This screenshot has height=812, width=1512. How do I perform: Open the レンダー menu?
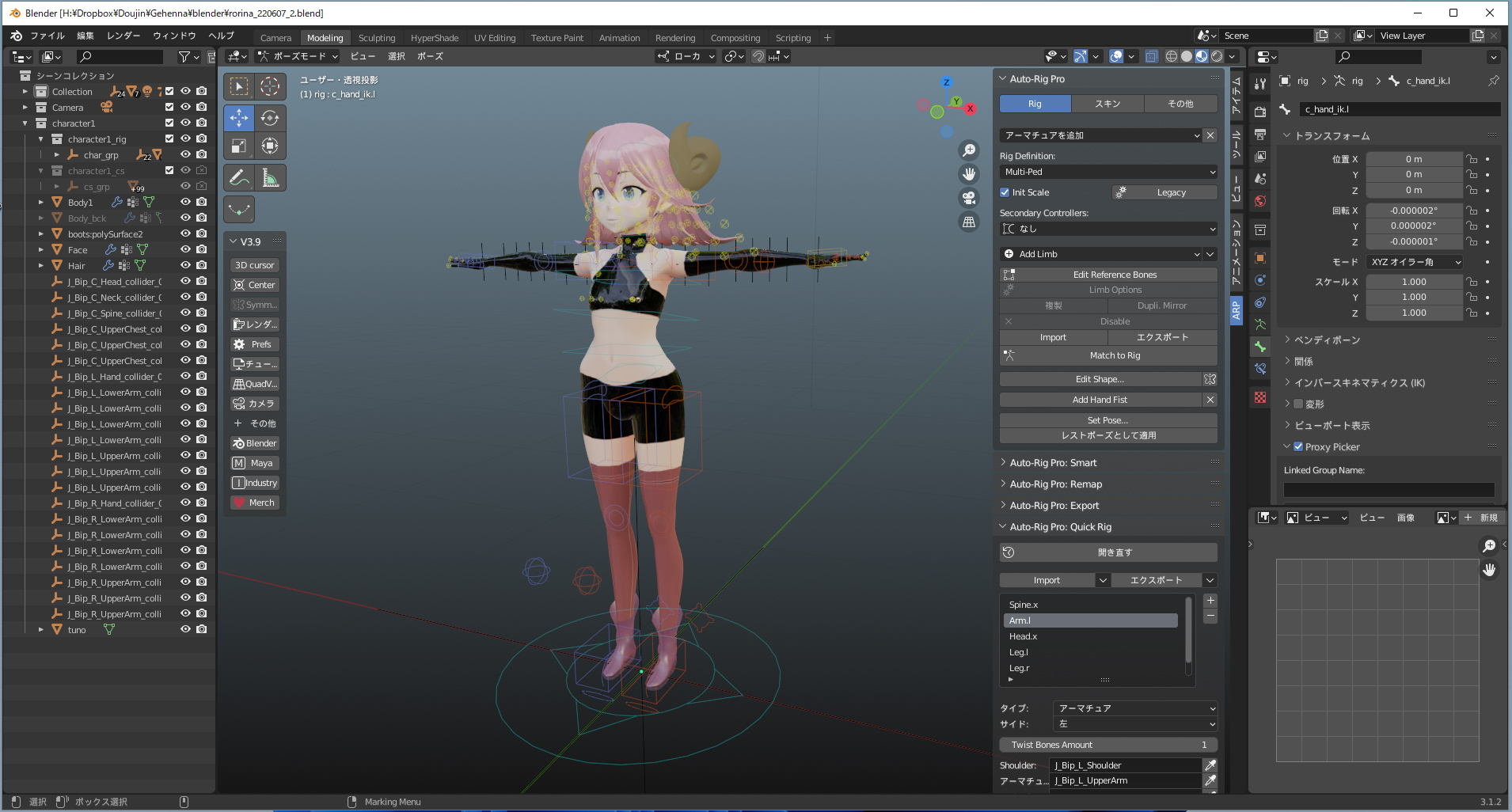tap(123, 36)
